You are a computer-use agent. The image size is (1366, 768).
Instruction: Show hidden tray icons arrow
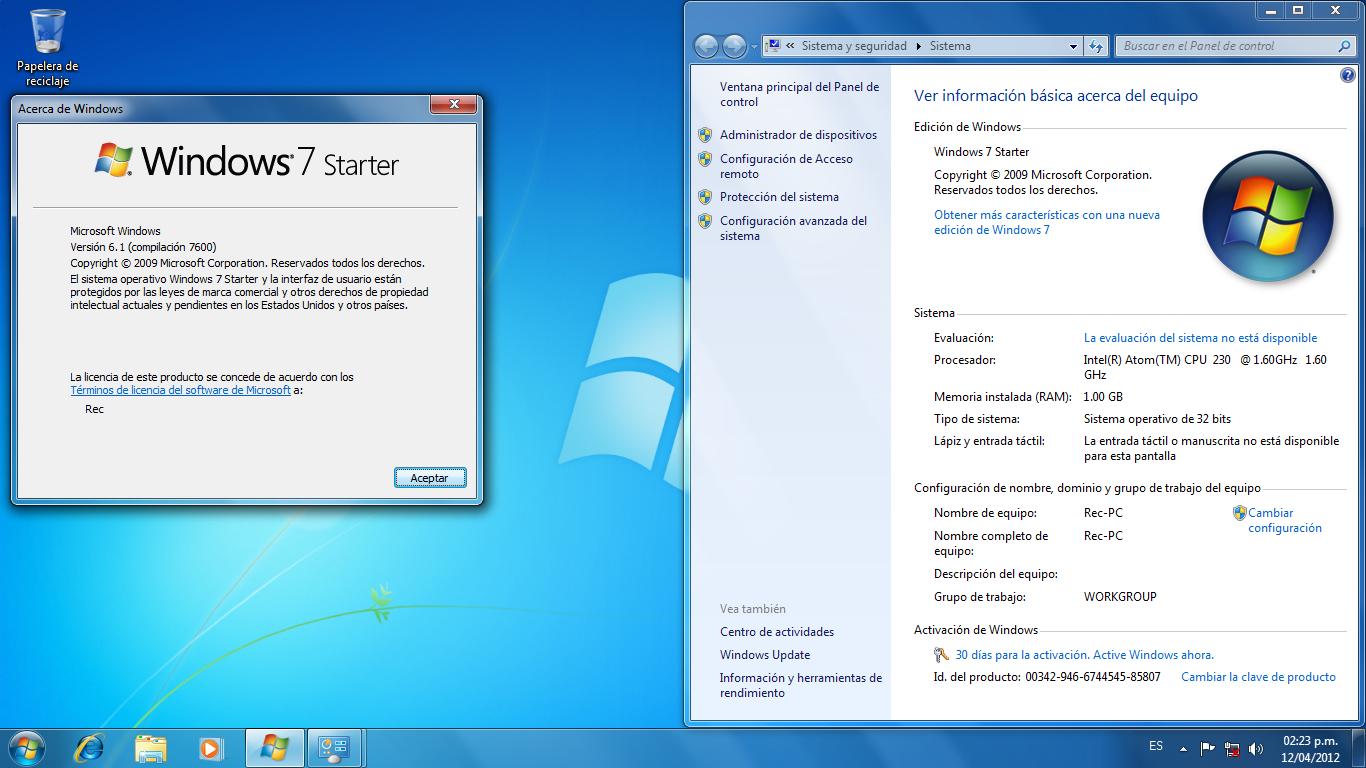click(x=1184, y=748)
